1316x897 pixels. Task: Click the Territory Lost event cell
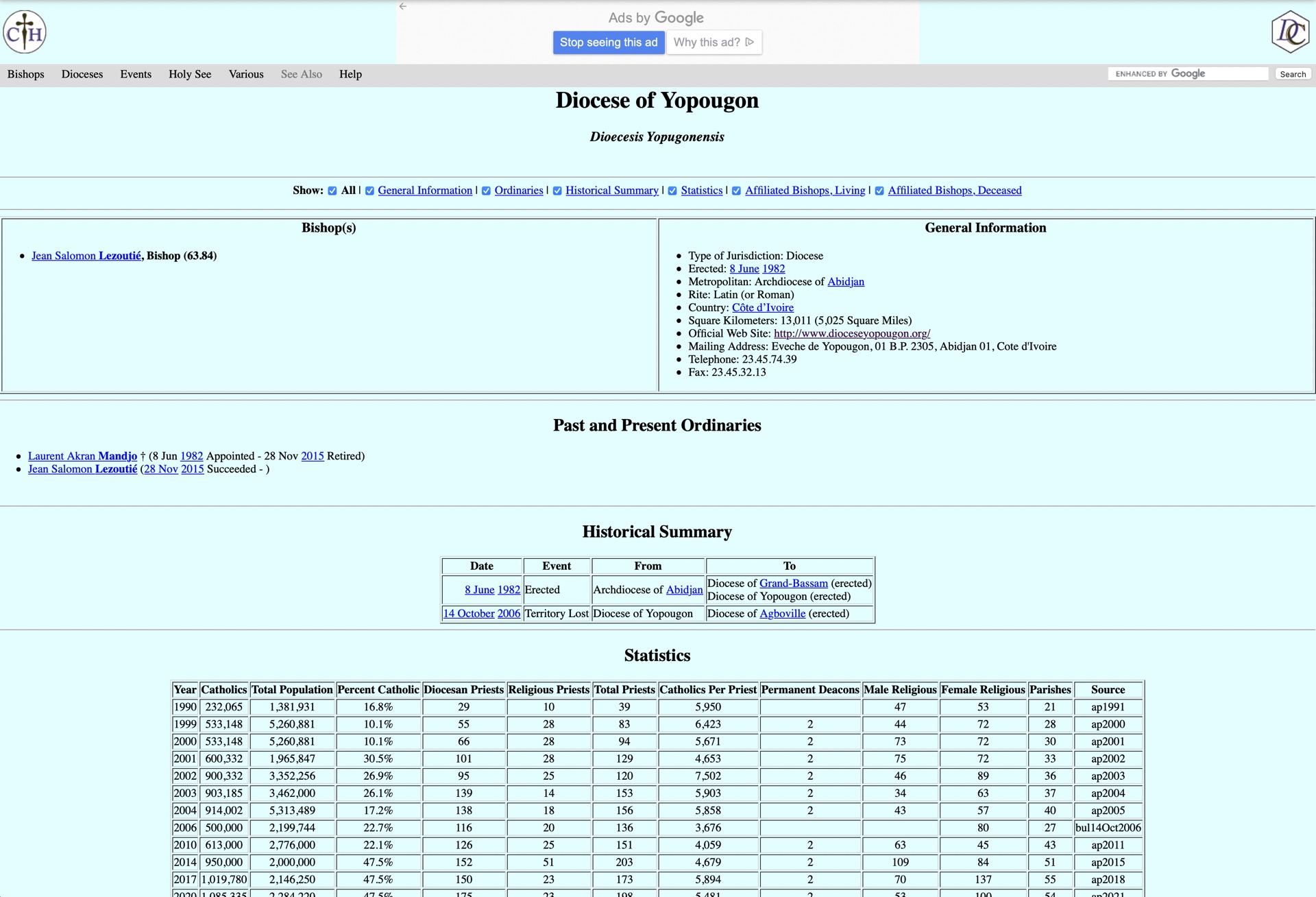coord(557,614)
